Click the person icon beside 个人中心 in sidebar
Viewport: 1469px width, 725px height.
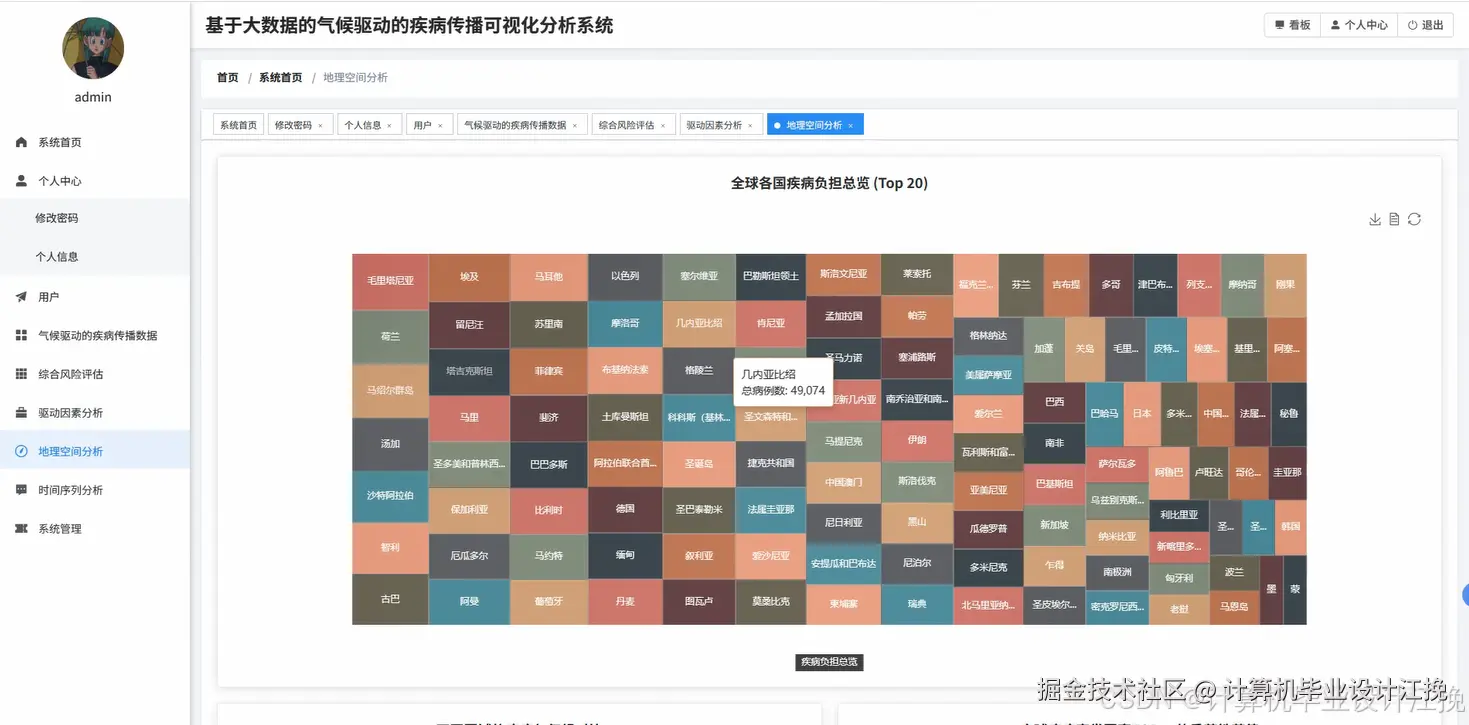pyautogui.click(x=21, y=181)
